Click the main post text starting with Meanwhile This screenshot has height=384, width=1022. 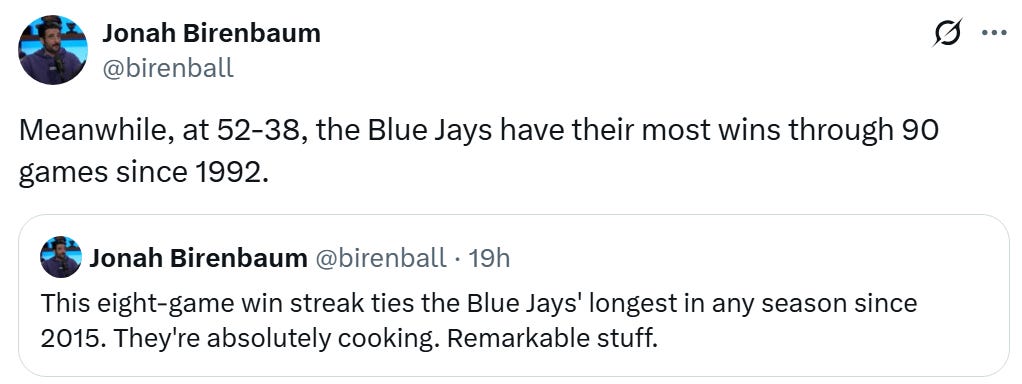[x=478, y=153]
